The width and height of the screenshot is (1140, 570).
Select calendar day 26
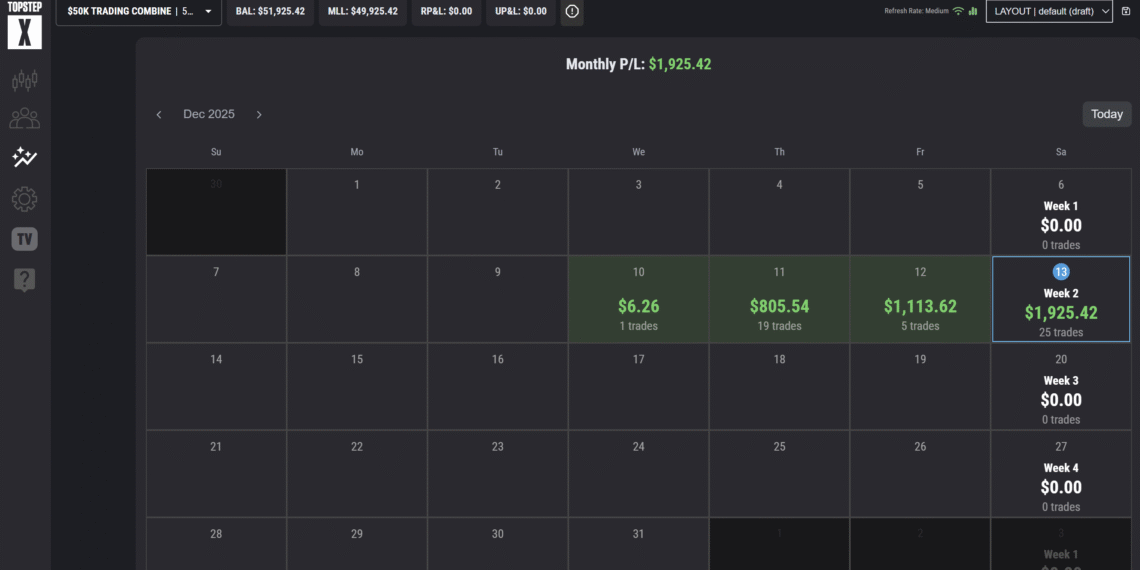click(x=920, y=473)
